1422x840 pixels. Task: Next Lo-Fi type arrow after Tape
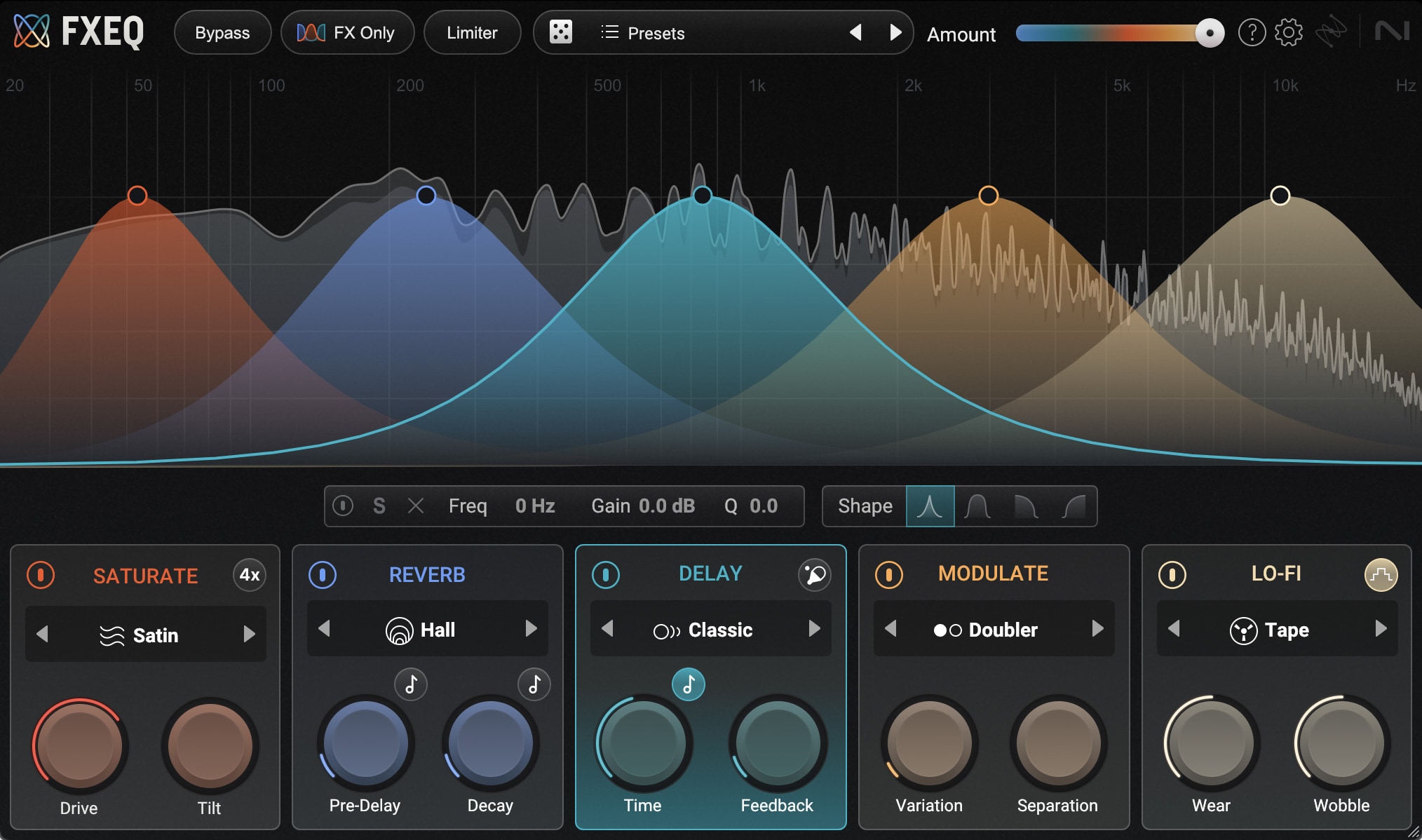click(x=1381, y=629)
